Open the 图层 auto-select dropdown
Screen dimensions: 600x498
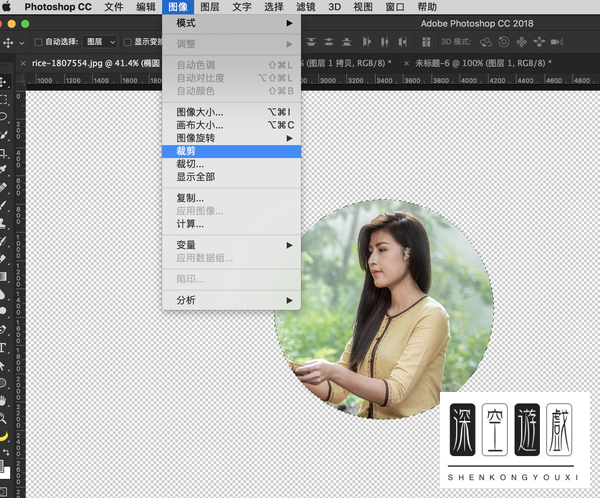click(x=100, y=42)
